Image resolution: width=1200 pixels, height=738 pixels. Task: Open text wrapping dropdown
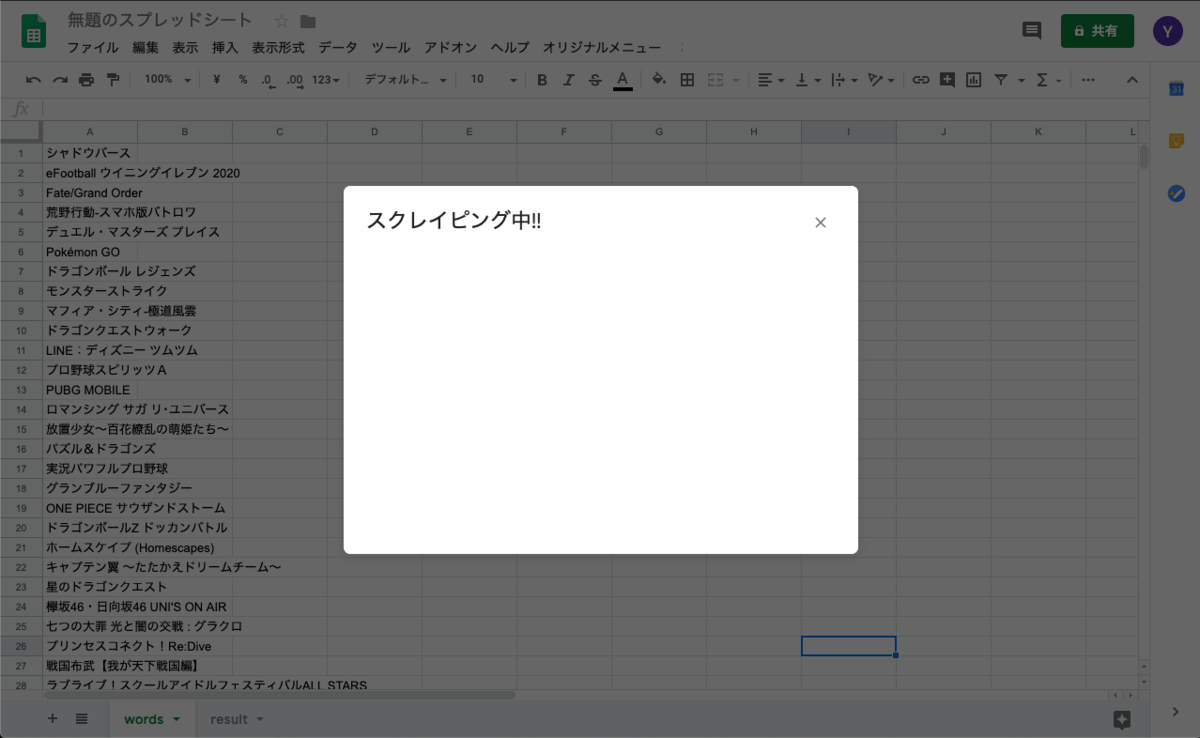tap(844, 80)
